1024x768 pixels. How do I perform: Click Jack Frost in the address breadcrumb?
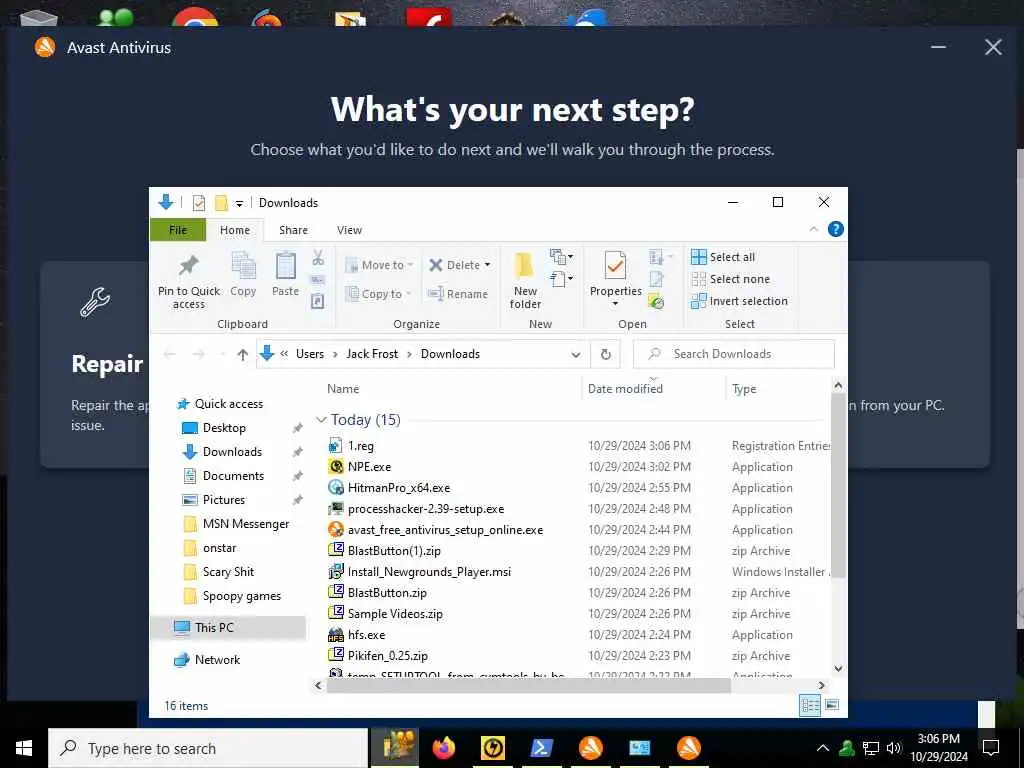[x=372, y=354]
